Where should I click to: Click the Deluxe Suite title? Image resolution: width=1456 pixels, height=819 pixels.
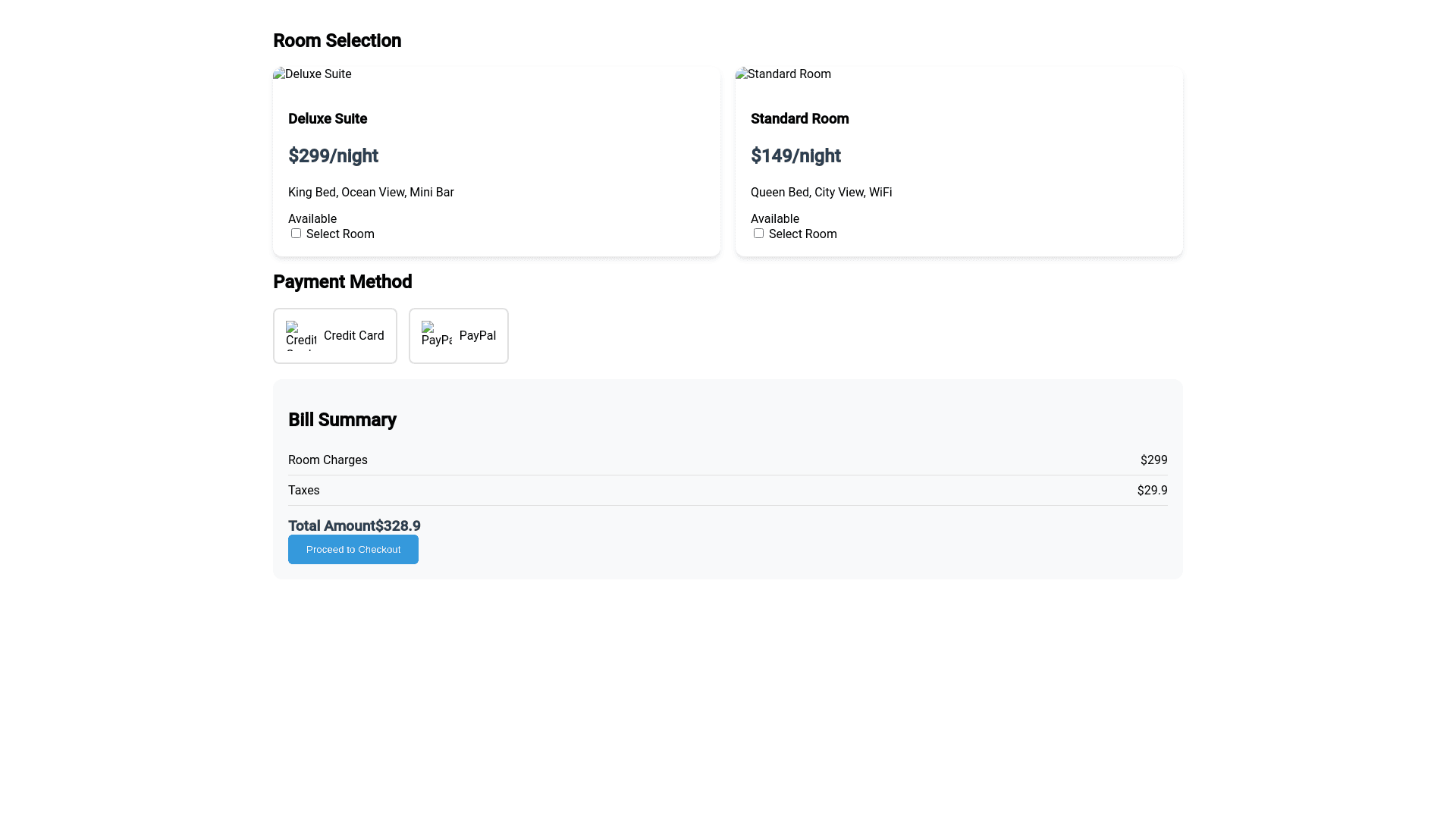pyautogui.click(x=328, y=119)
